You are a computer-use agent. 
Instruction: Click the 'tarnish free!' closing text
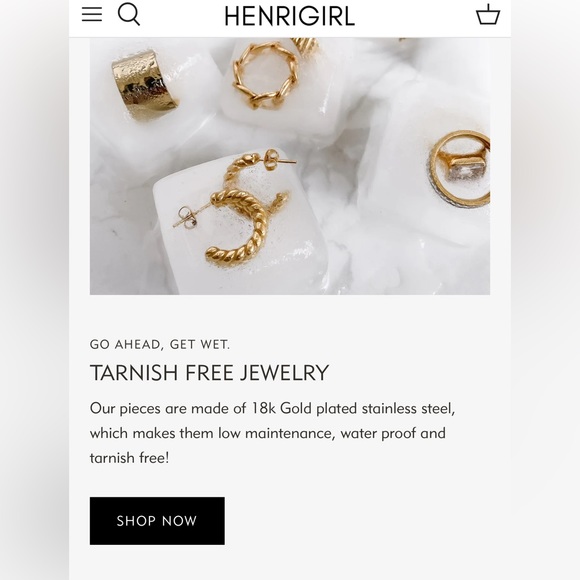point(129,458)
